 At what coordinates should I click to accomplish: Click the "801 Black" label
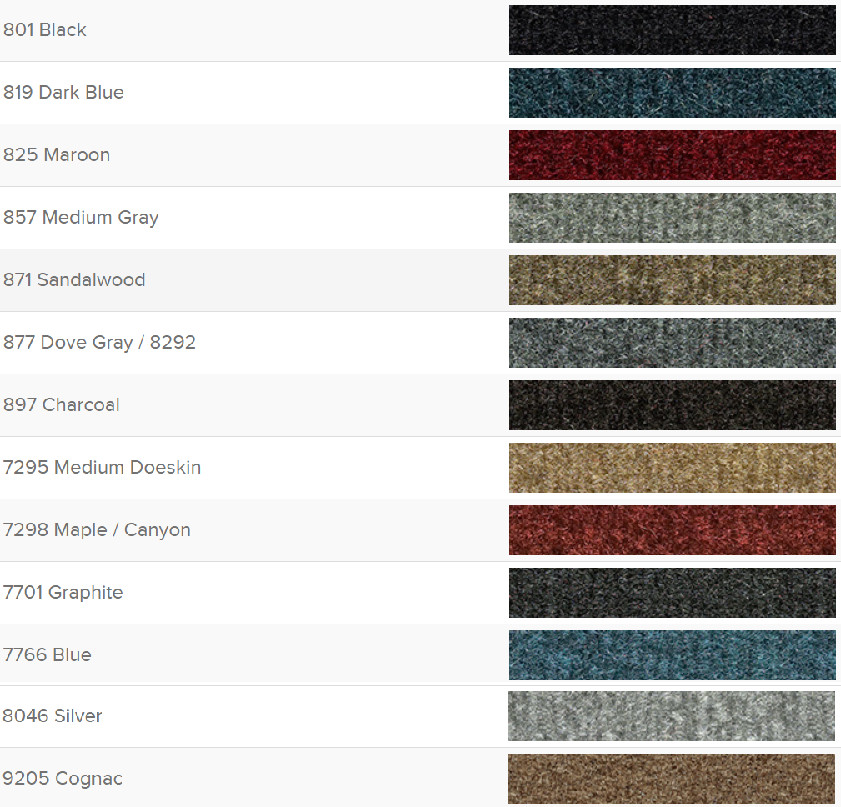(x=45, y=30)
